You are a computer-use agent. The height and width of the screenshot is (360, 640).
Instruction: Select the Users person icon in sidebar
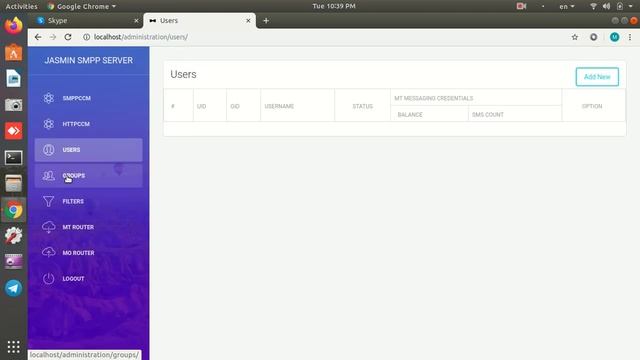[x=49, y=150]
